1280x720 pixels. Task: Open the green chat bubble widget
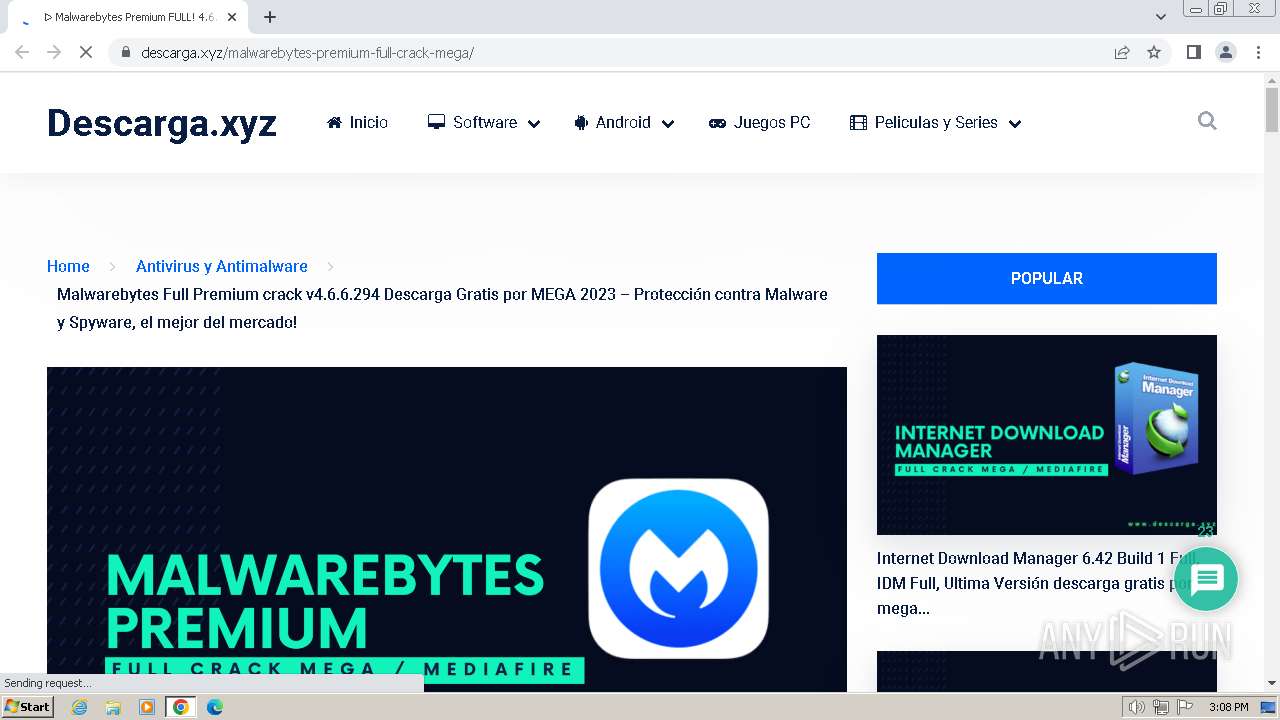[1205, 579]
